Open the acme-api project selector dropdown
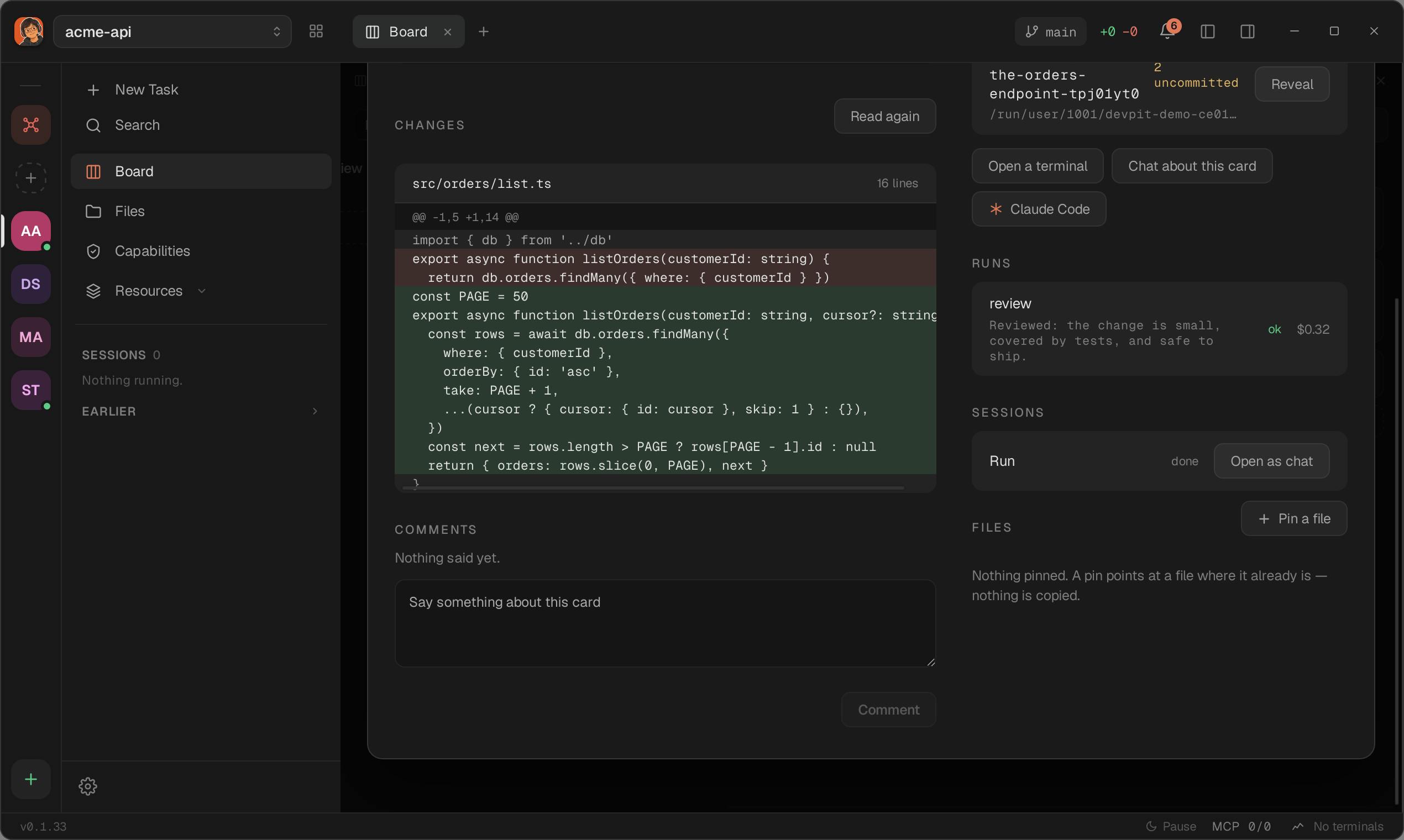Screen dimensions: 1404x840 (x=172, y=32)
